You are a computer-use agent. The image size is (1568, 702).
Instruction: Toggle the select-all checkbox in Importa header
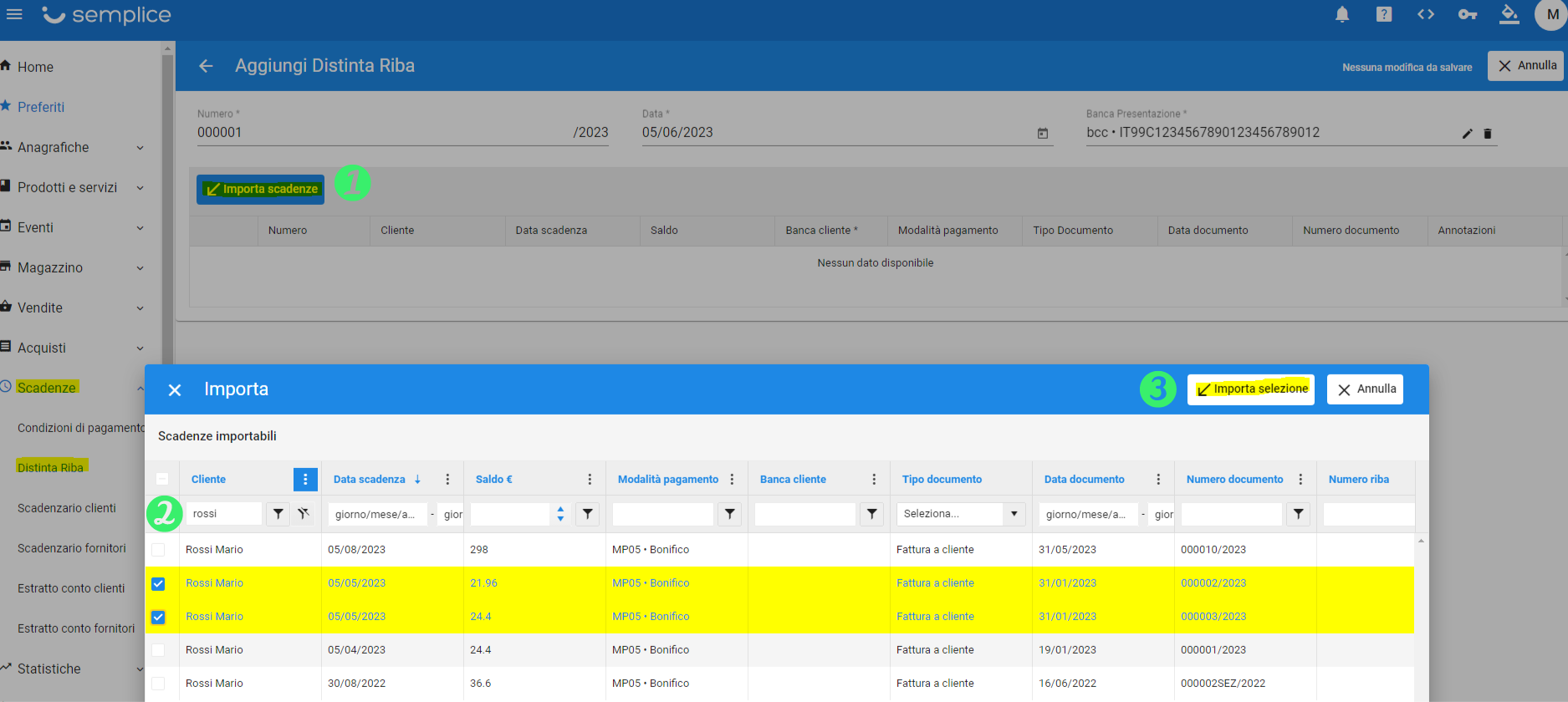[x=162, y=479]
